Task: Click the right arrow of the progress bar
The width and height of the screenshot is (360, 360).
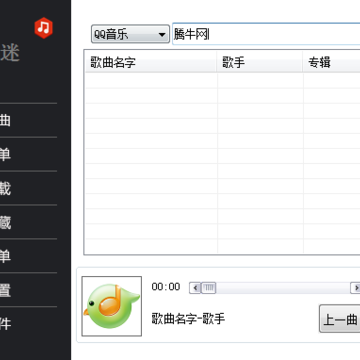Action: [x=355, y=288]
